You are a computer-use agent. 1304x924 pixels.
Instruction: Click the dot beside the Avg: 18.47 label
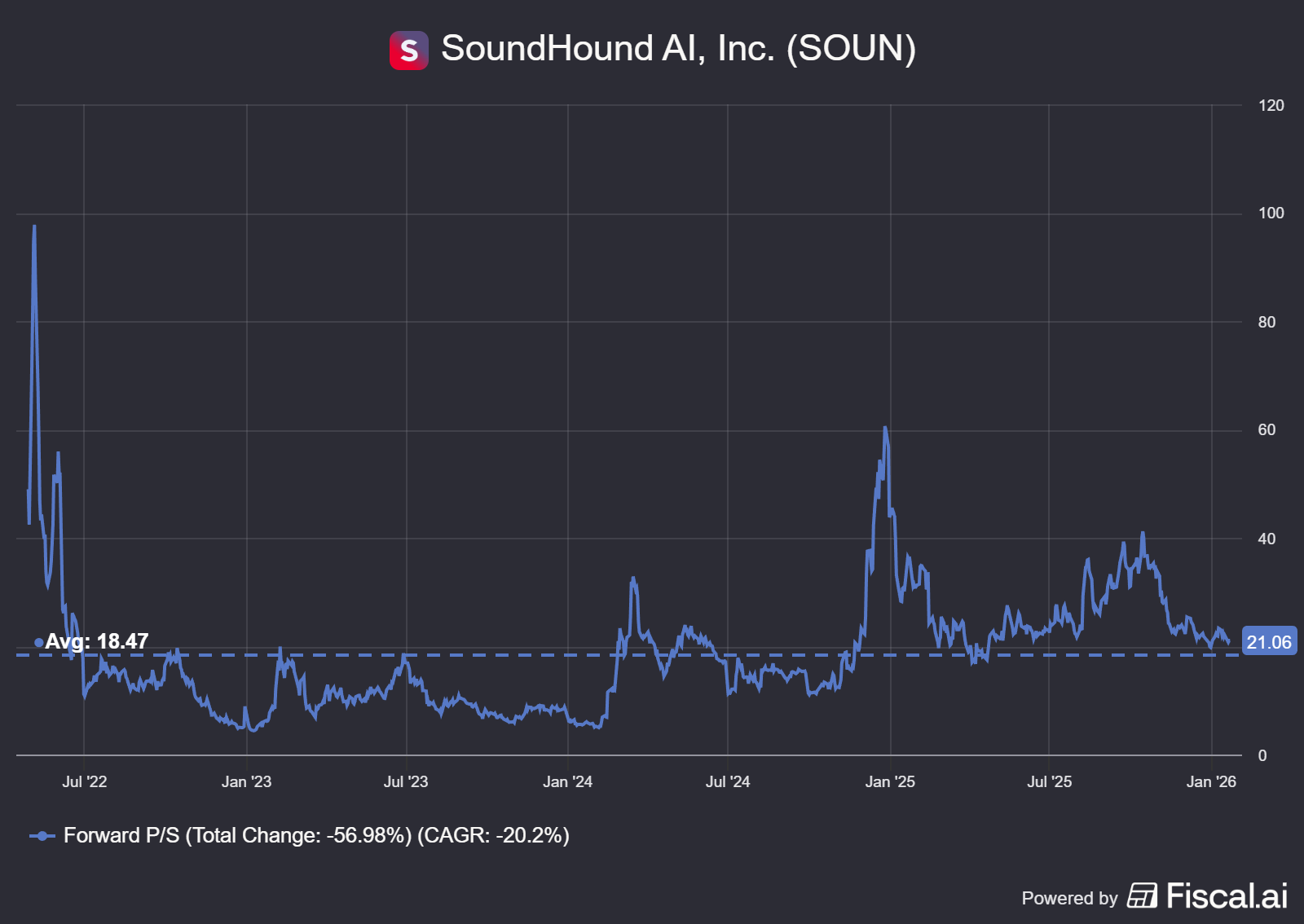(x=38, y=643)
